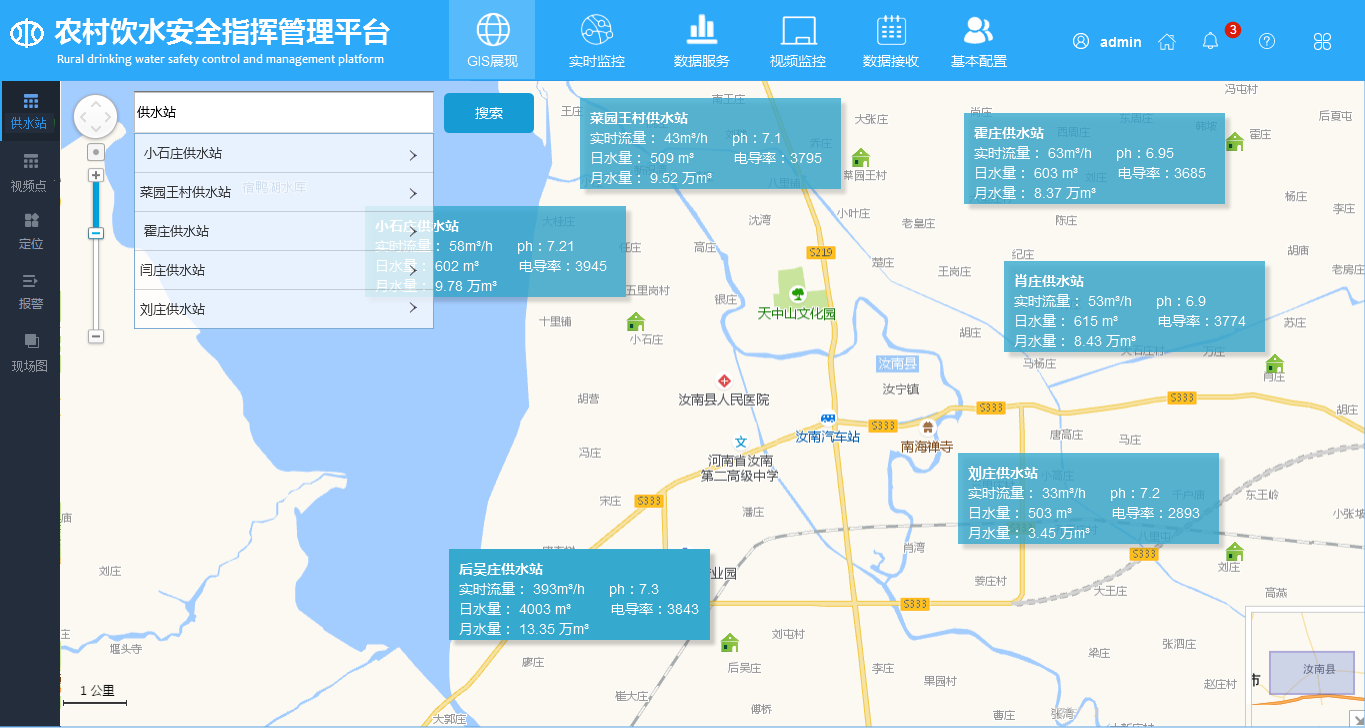The height and width of the screenshot is (728, 1365).
Task: Click the zoom in plus button
Action: tap(96, 175)
